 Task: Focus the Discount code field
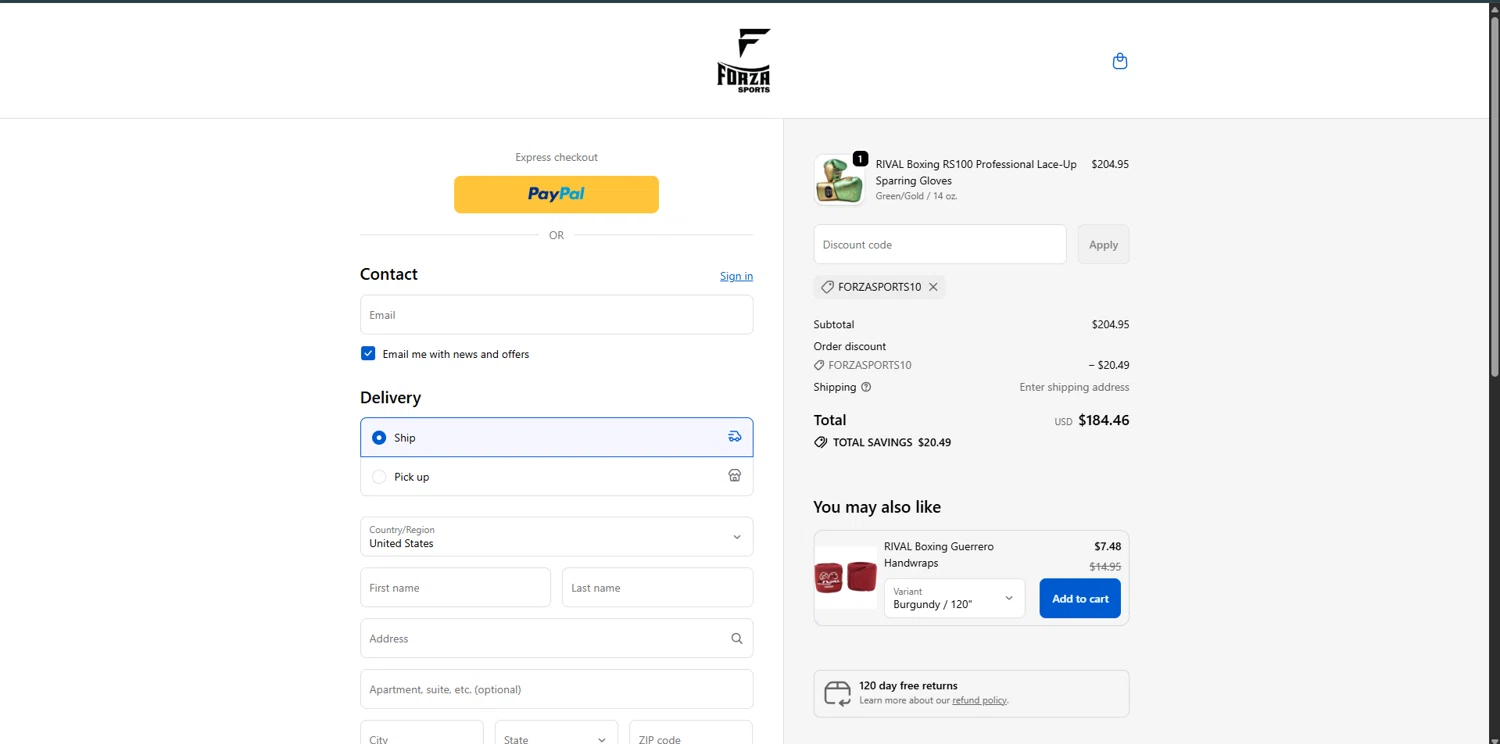point(940,244)
